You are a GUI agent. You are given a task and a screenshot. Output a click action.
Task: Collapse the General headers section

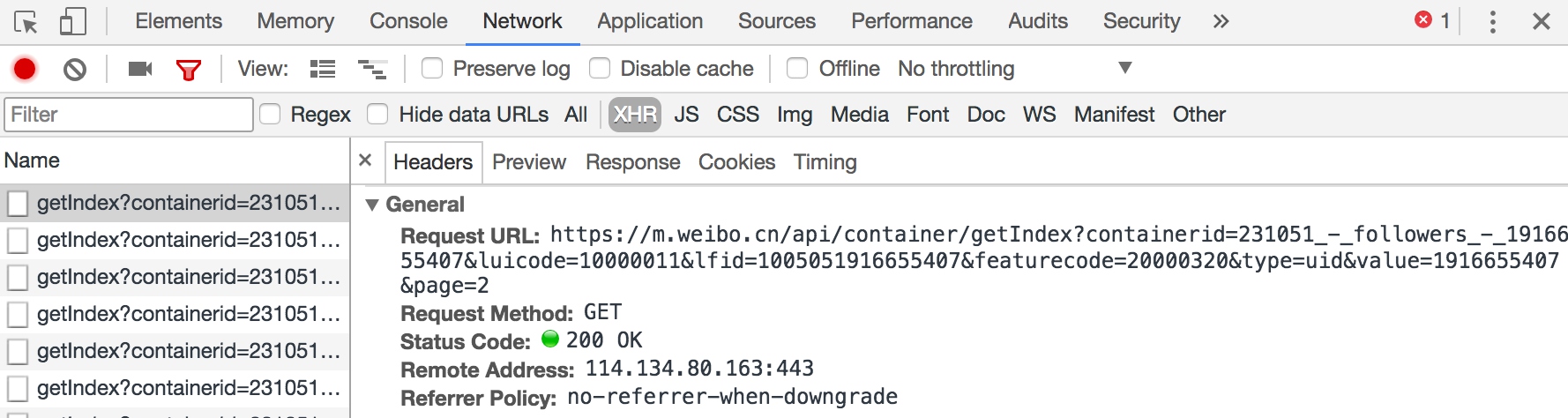click(372, 205)
